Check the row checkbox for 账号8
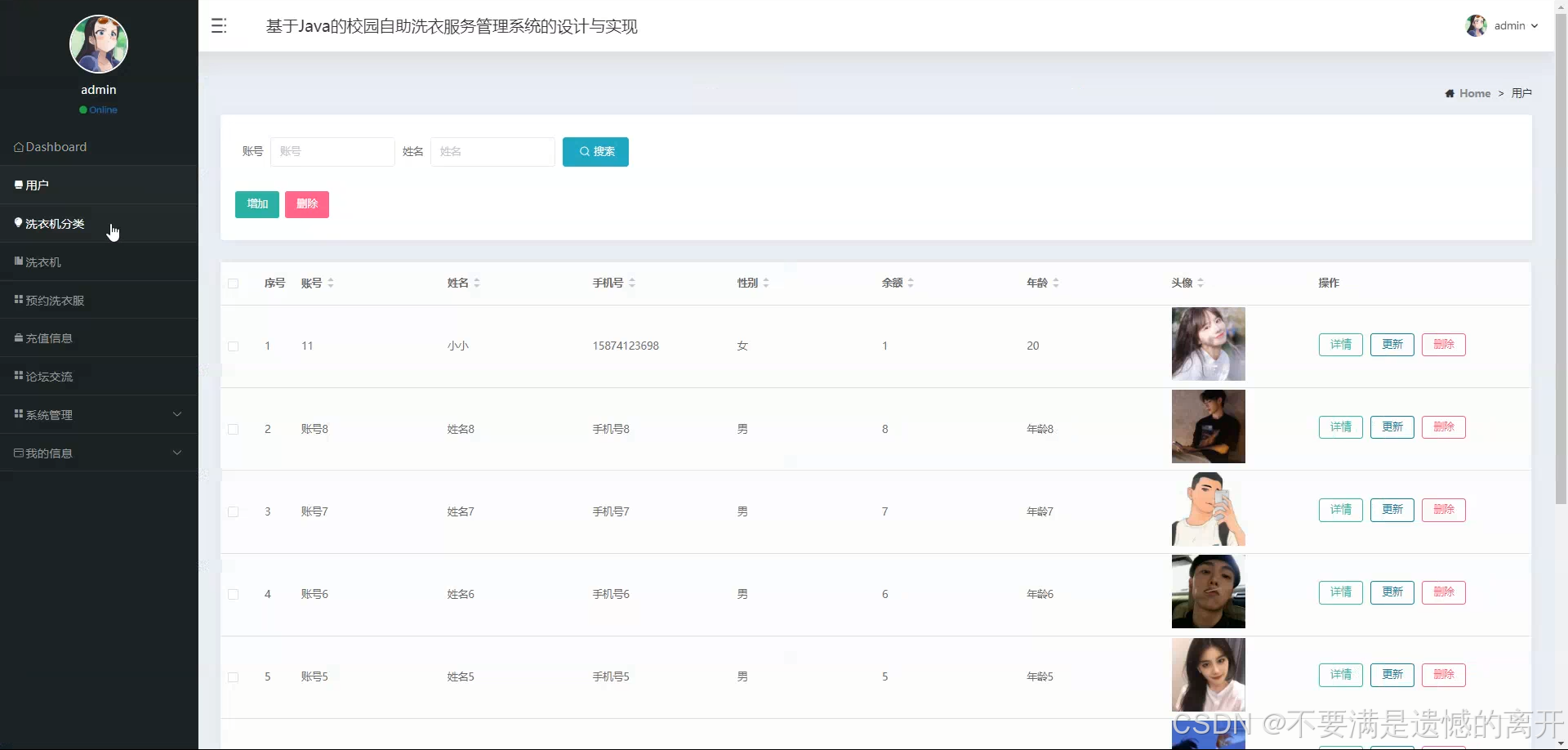 pyautogui.click(x=234, y=430)
